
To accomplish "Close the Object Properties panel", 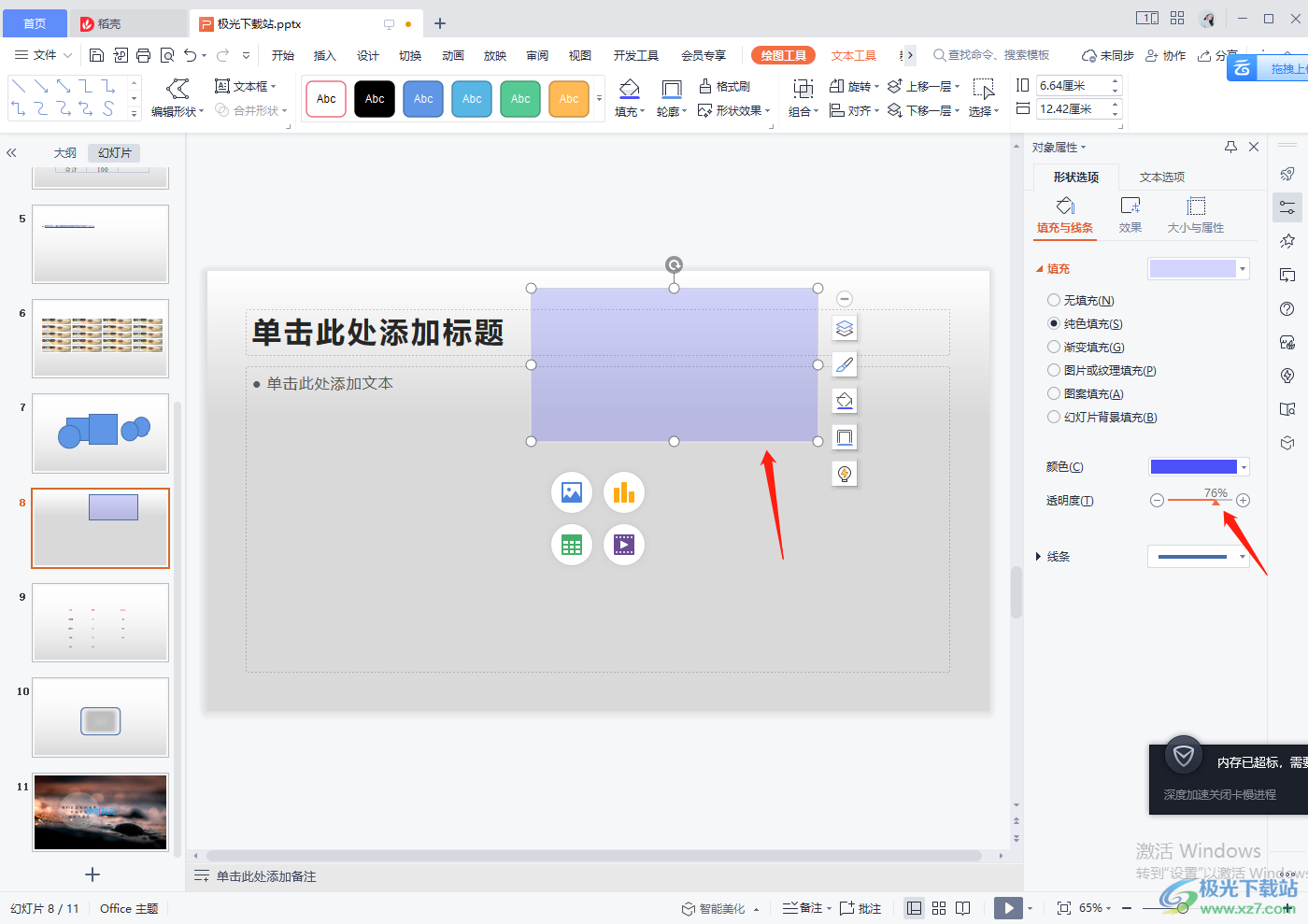I will [x=1254, y=147].
